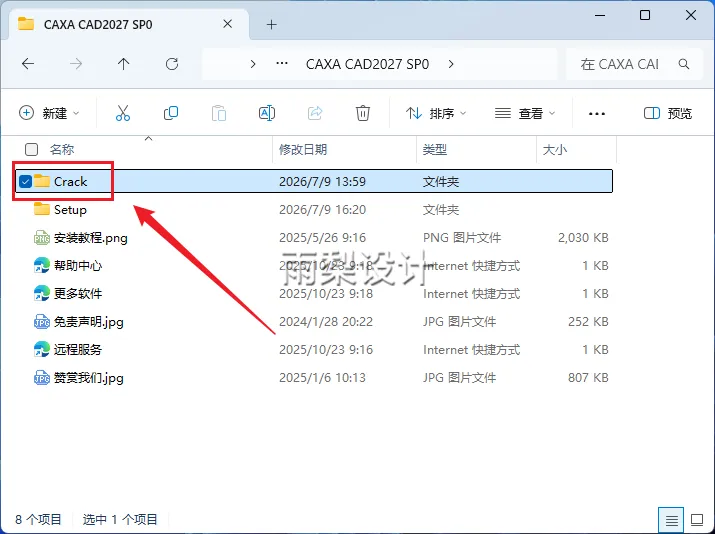This screenshot has width=715, height=534.
Task: Click the Crack folder icon
Action: (x=41, y=181)
